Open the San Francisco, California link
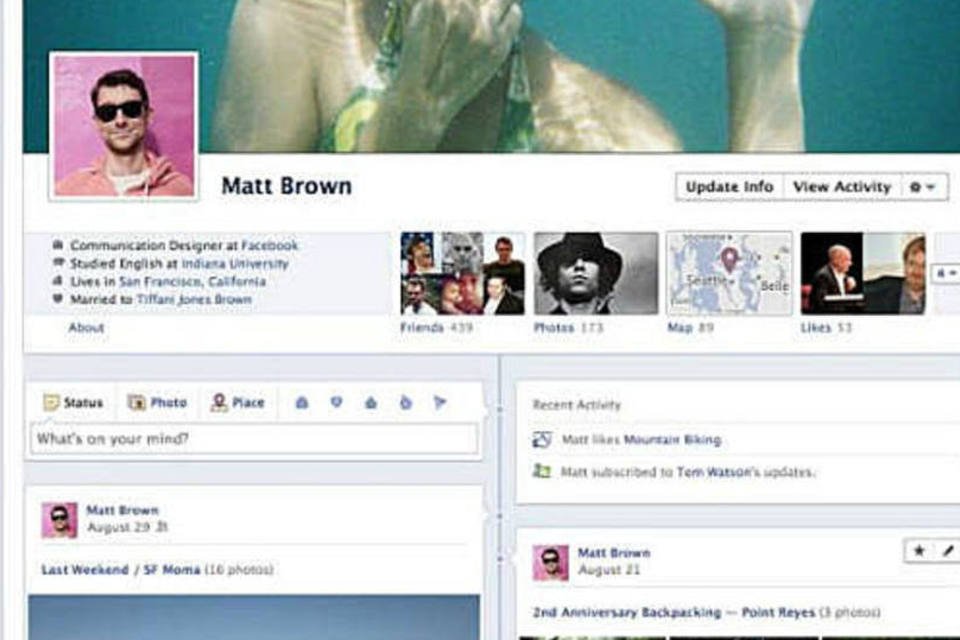 click(192, 281)
